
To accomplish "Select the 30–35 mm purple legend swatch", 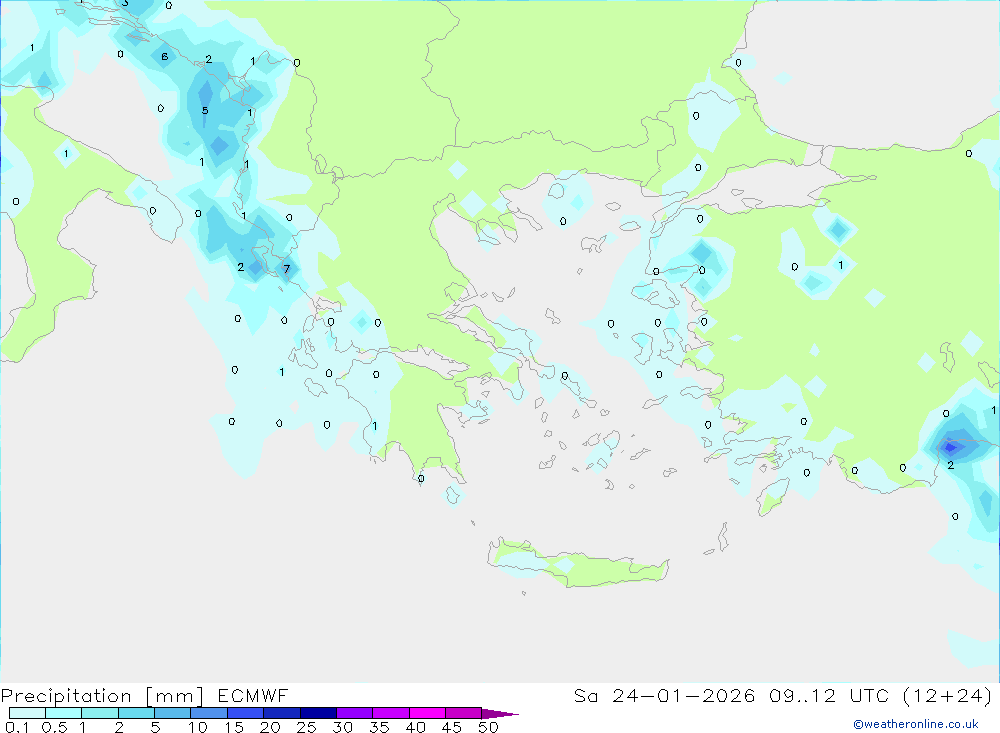I will (355, 713).
